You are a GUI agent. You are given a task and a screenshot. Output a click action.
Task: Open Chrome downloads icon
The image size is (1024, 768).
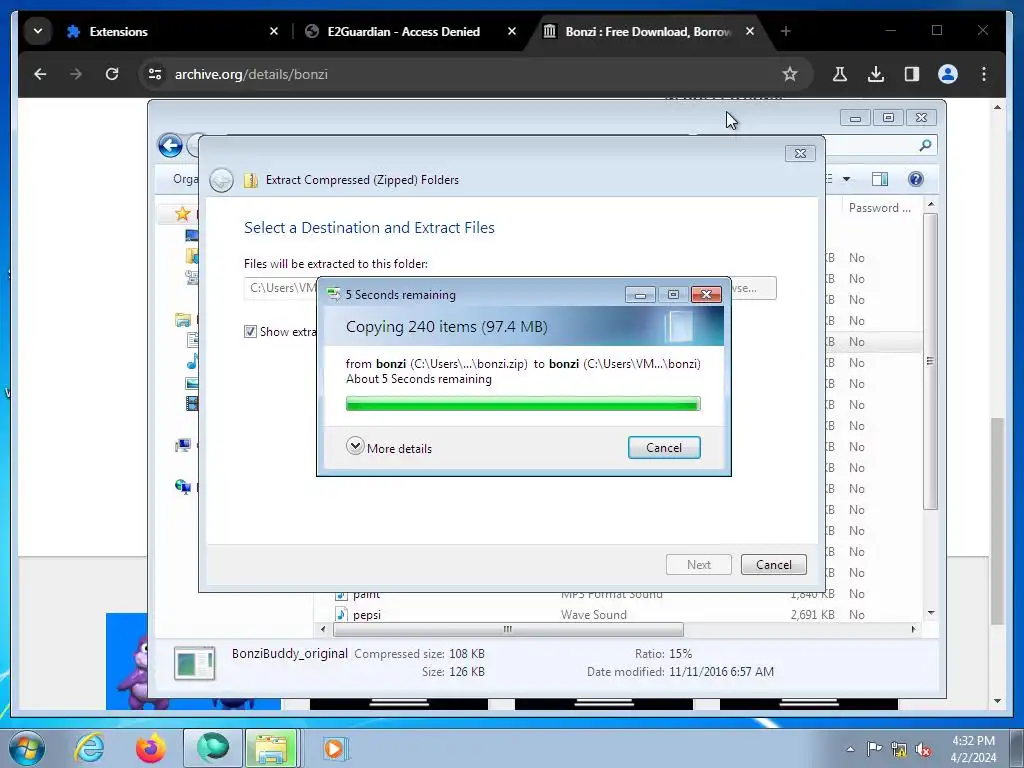coord(876,74)
